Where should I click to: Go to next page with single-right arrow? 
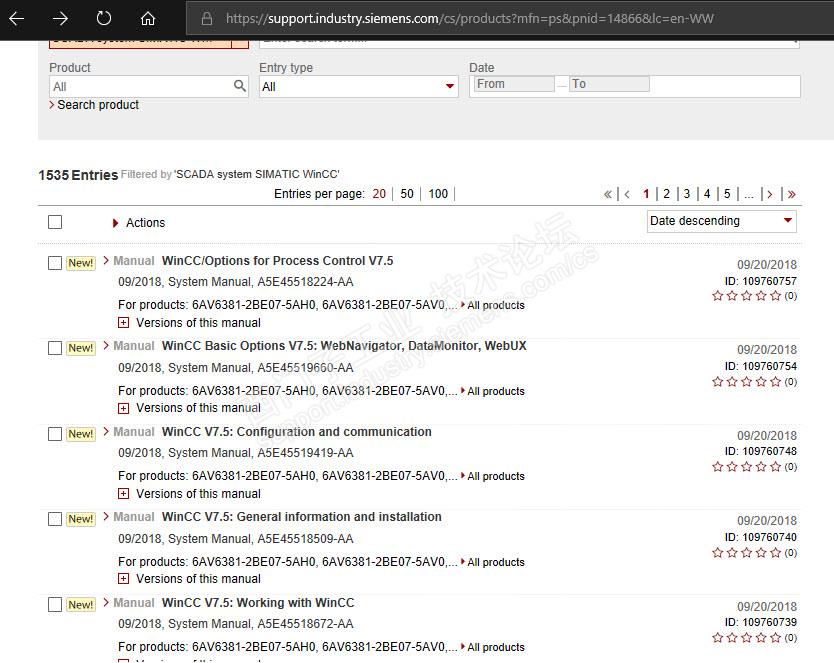tap(769, 194)
